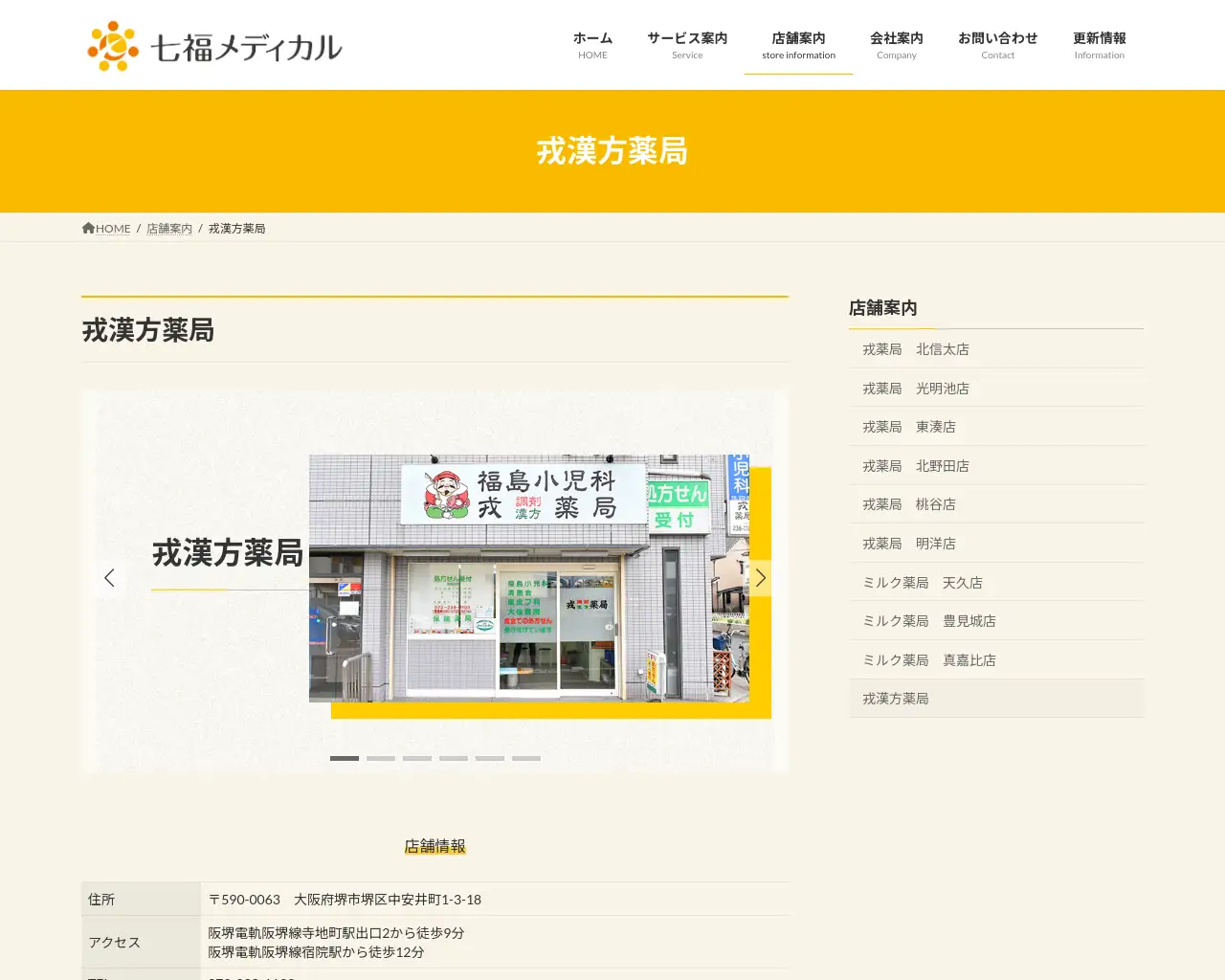The height and width of the screenshot is (980, 1225).
Task: Click the 七福メディカル logo icon
Action: point(112,44)
